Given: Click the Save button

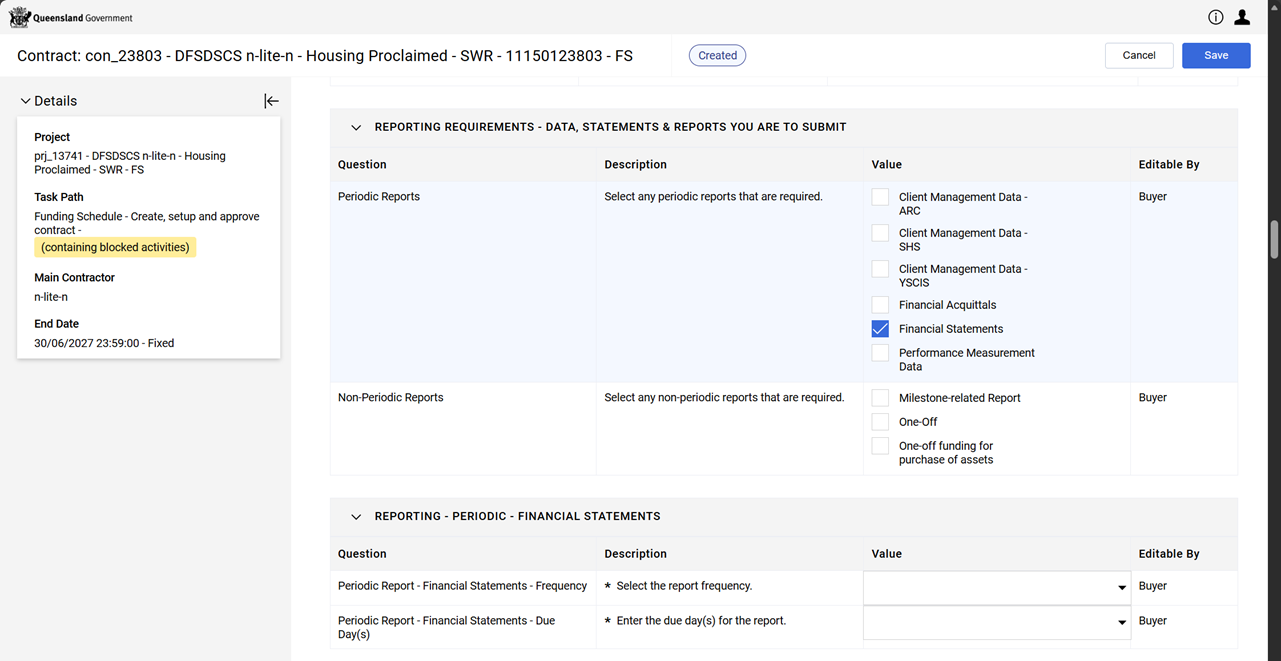Looking at the screenshot, I should (1215, 56).
